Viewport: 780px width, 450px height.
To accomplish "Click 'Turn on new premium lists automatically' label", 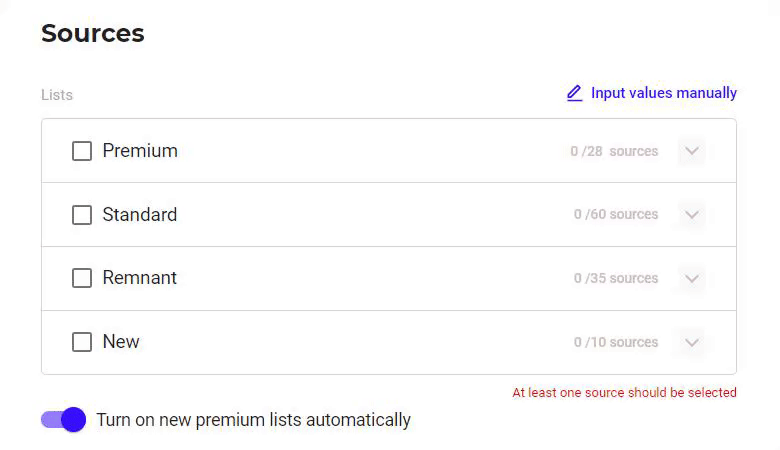I will coord(253,420).
